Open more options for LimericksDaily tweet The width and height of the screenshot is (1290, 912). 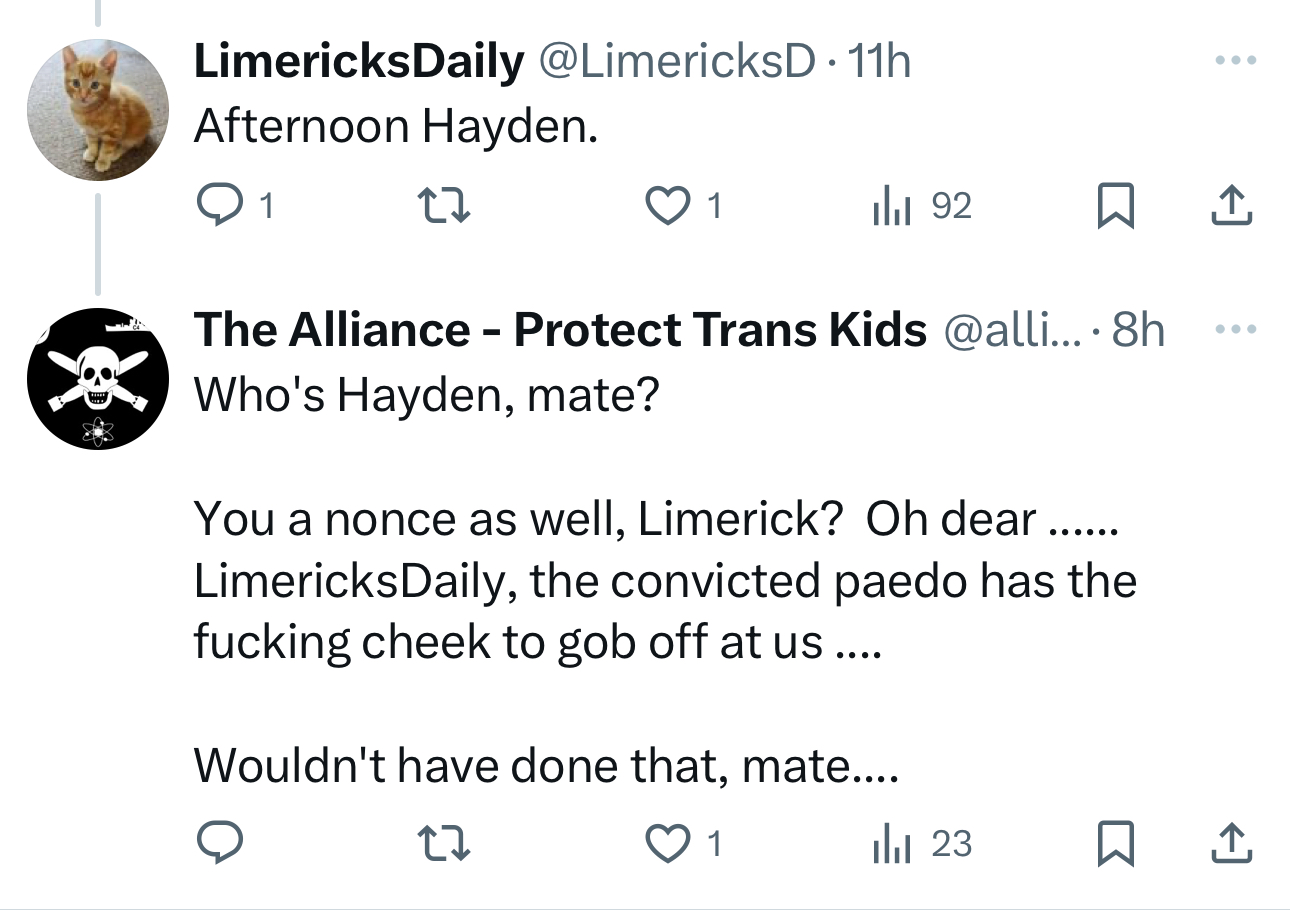tap(1234, 62)
